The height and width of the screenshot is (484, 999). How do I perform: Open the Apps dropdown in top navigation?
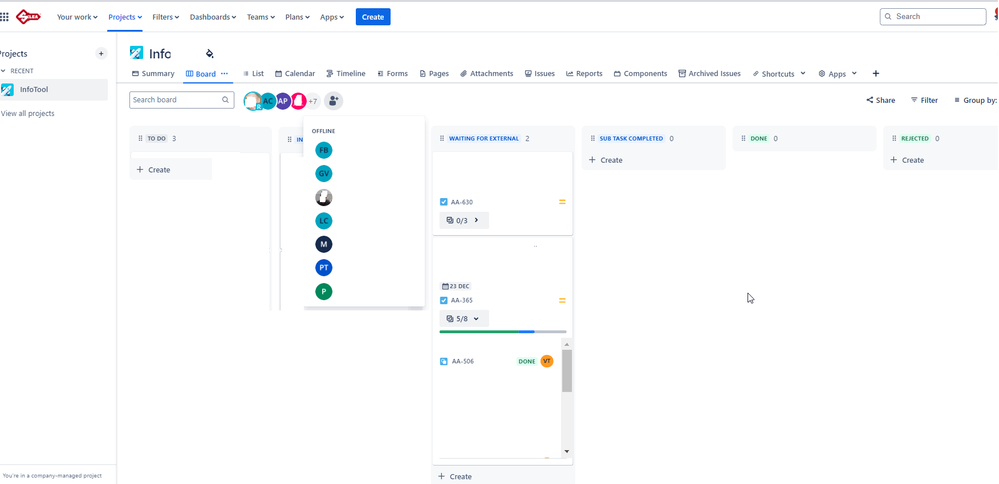pos(332,17)
